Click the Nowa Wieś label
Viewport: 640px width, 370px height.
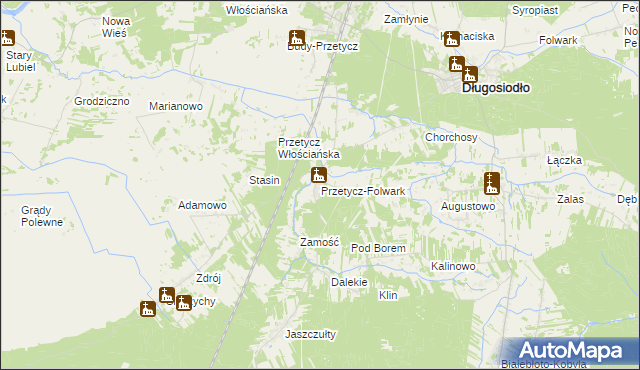(x=116, y=27)
